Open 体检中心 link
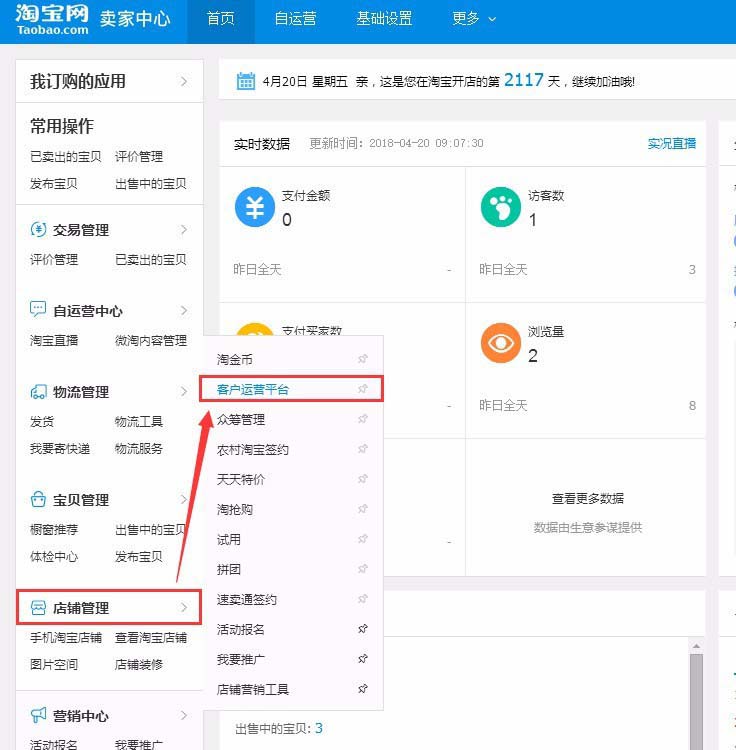736x750 pixels. point(54,557)
